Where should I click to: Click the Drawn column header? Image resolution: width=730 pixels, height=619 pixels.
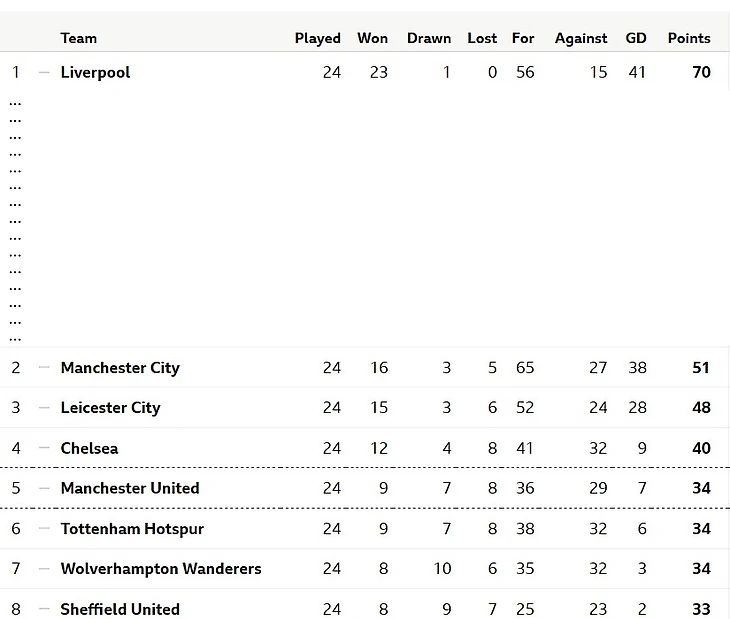(429, 38)
